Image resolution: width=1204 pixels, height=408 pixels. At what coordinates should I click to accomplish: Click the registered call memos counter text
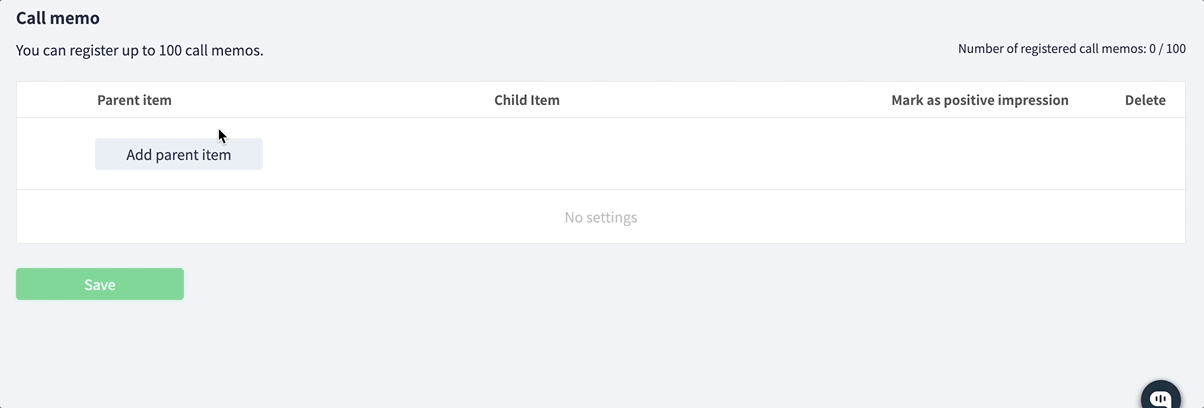click(x=1072, y=48)
